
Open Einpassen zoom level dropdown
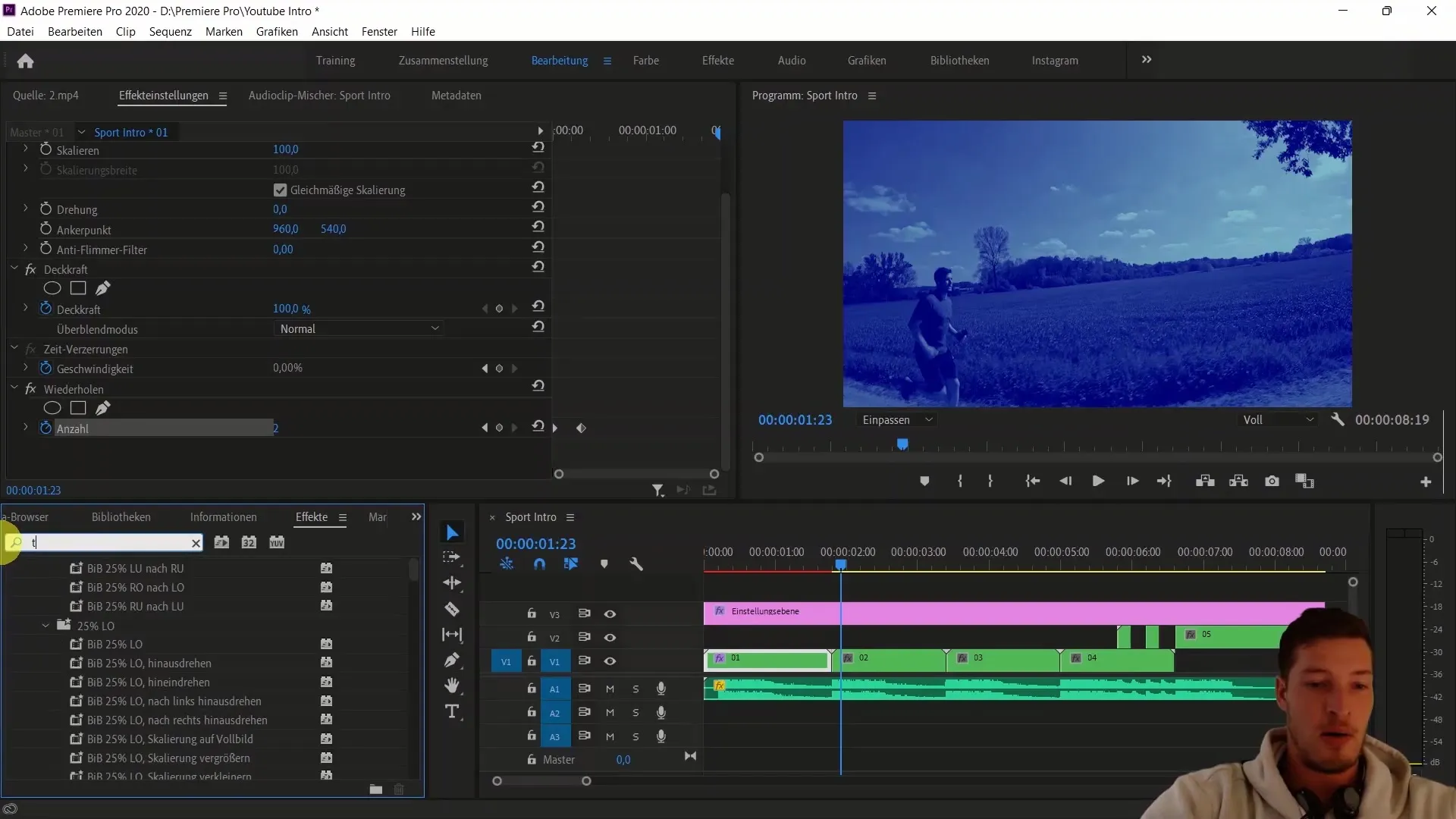pos(897,419)
